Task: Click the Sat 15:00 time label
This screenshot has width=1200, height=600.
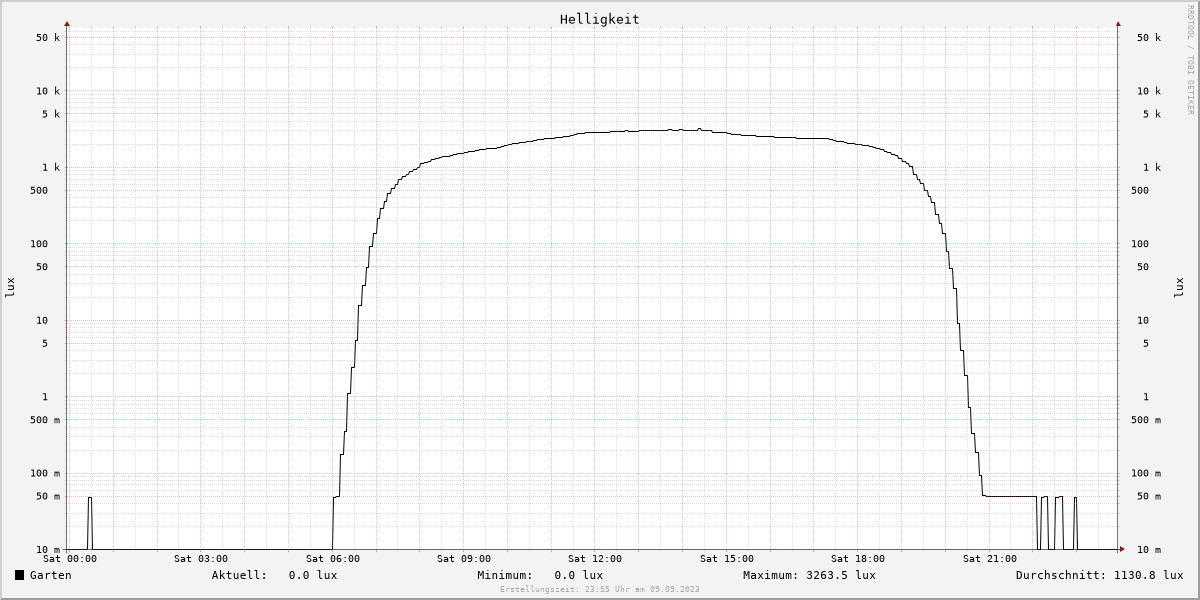Action: (x=727, y=559)
